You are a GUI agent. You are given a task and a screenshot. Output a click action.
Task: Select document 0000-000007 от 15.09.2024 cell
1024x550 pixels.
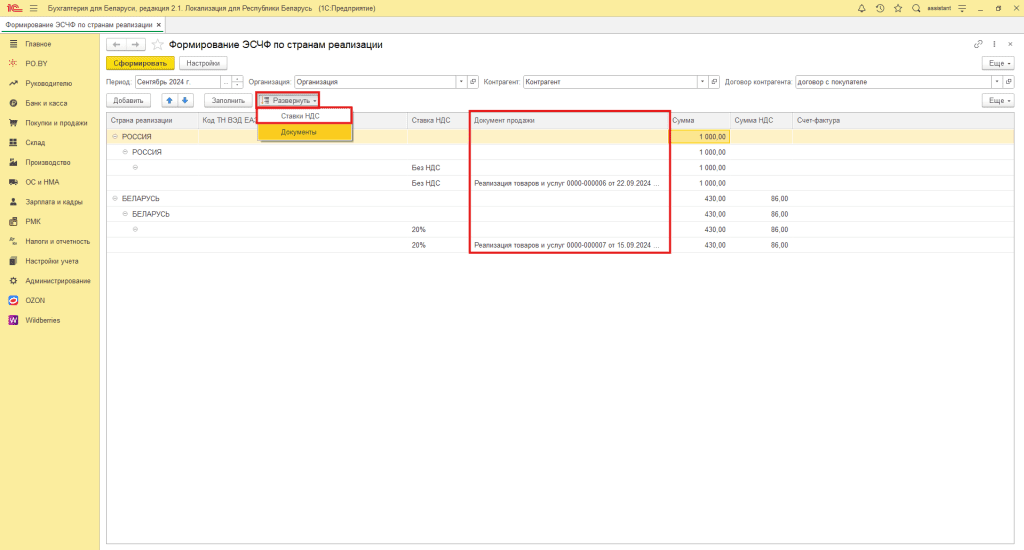click(569, 246)
